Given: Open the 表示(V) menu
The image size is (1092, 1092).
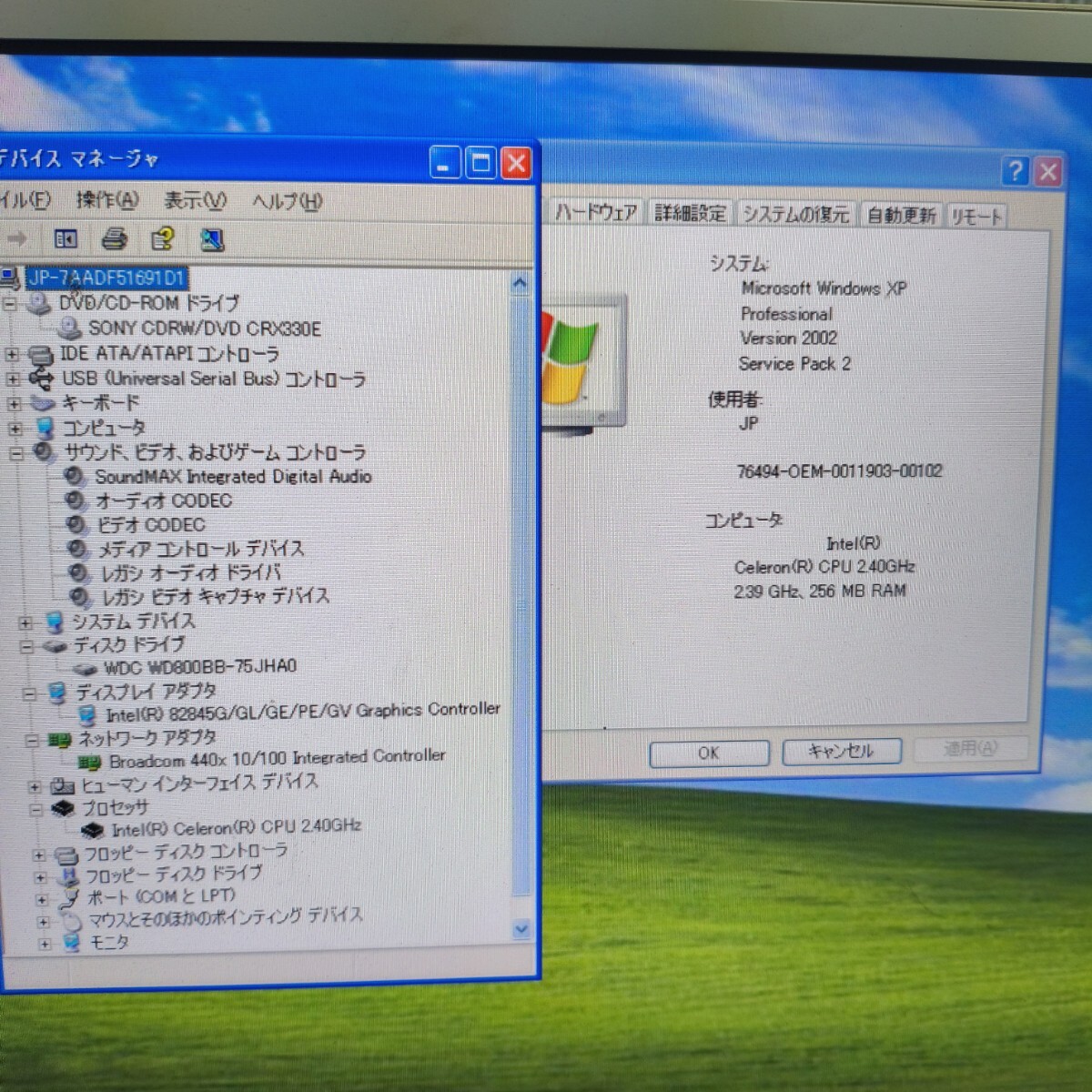Looking at the screenshot, I should click(x=195, y=200).
